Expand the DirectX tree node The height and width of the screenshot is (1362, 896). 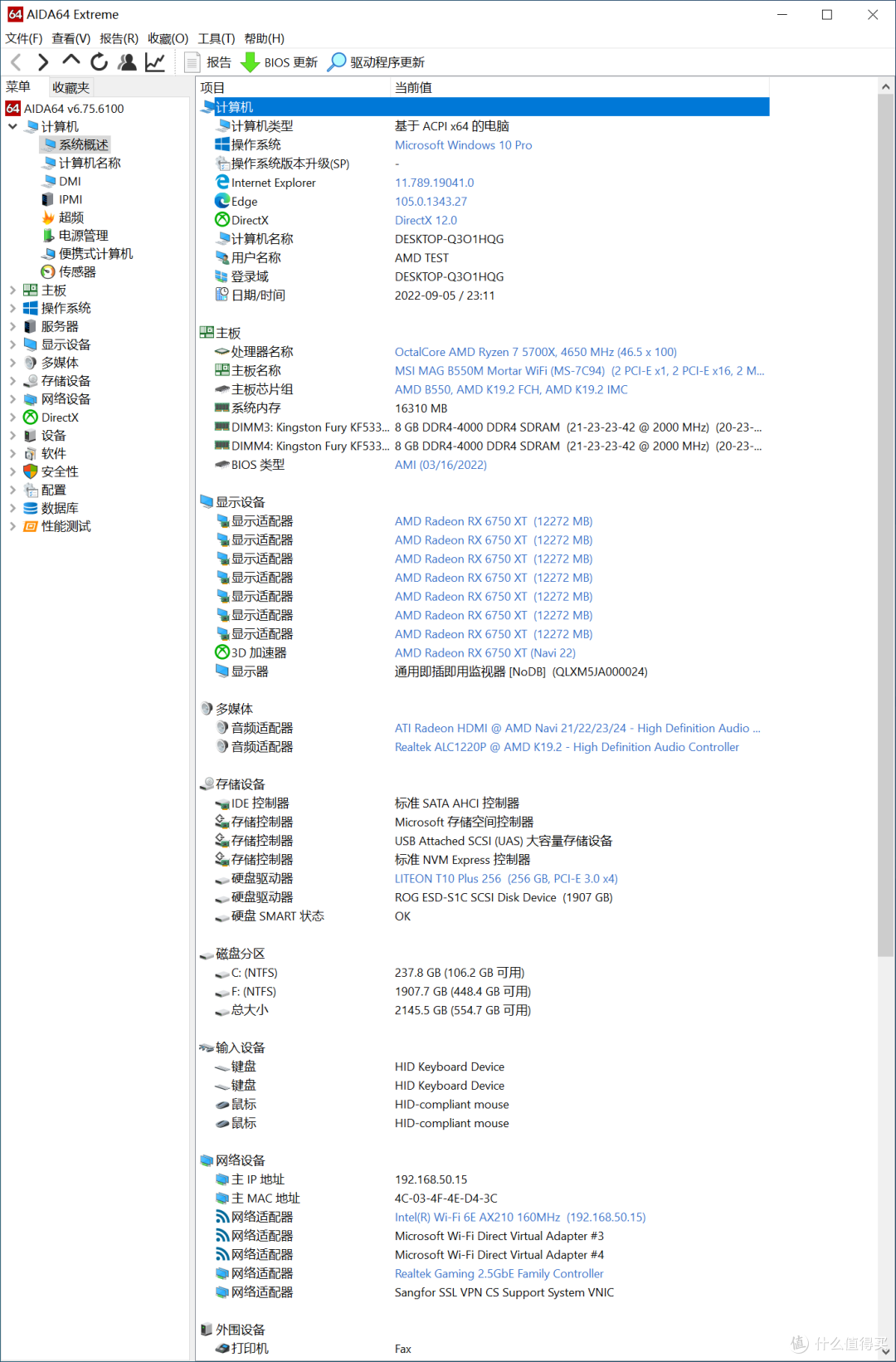pyautogui.click(x=12, y=417)
